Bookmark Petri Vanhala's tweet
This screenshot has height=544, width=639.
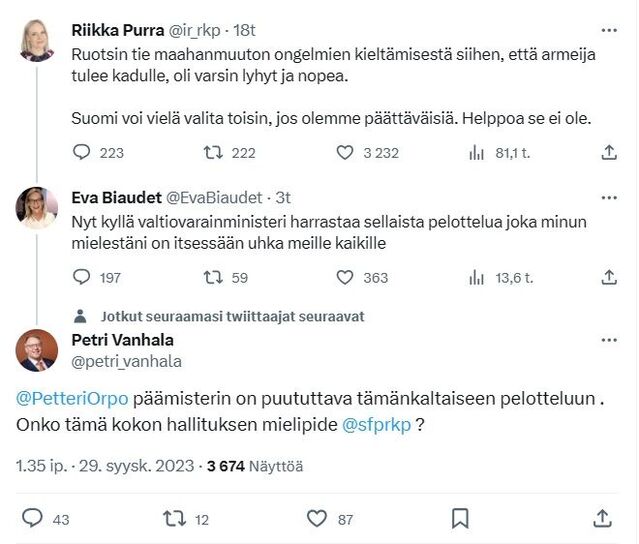pos(460,518)
